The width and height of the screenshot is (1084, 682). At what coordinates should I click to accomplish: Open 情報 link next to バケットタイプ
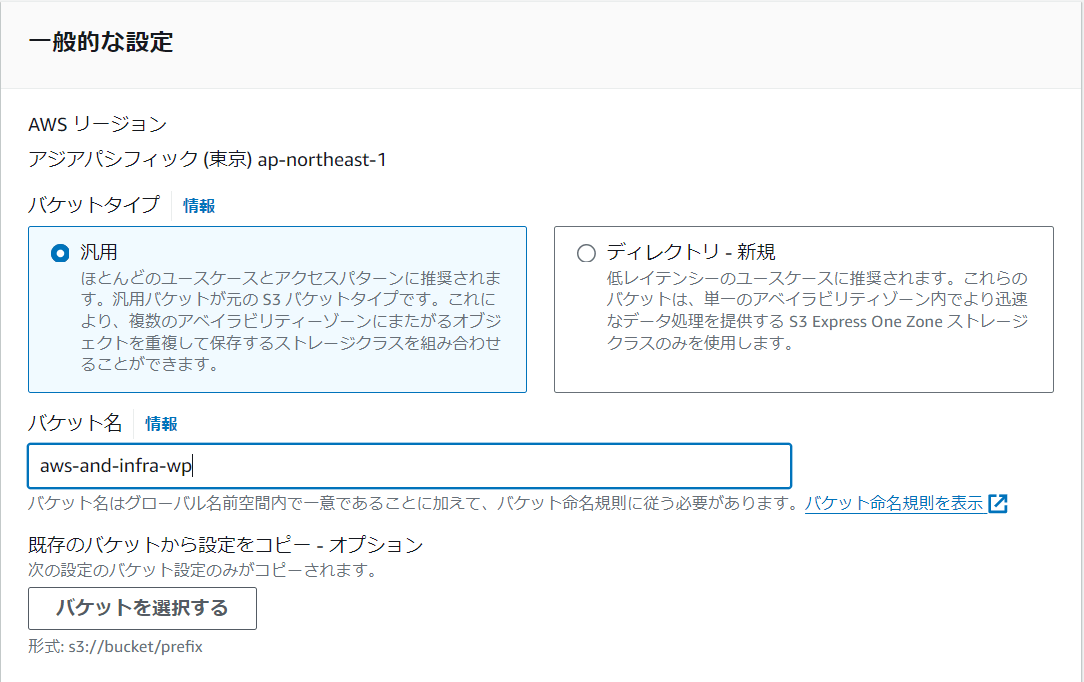tap(199, 206)
